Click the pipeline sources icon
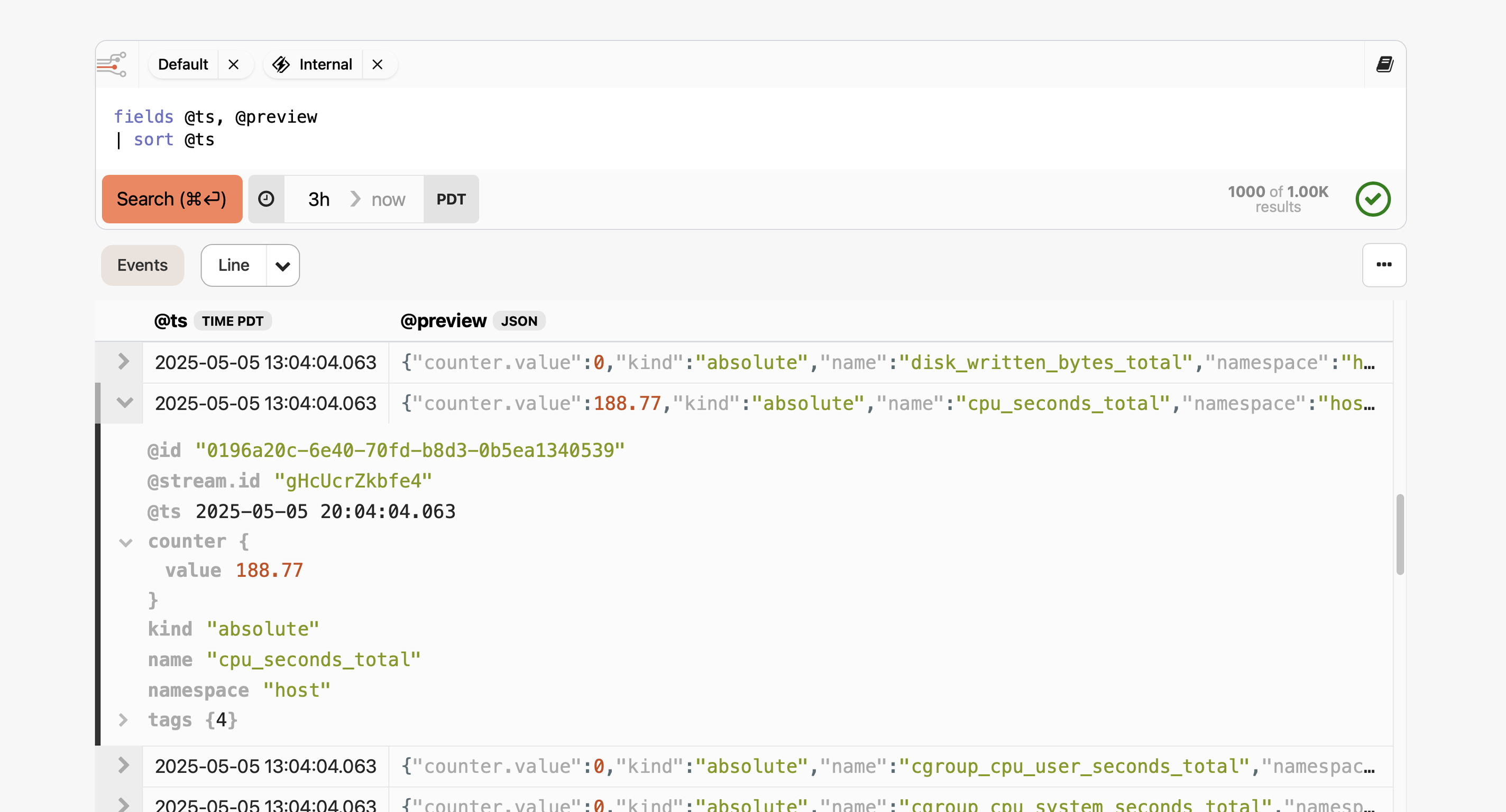The height and width of the screenshot is (812, 1506). click(x=112, y=64)
